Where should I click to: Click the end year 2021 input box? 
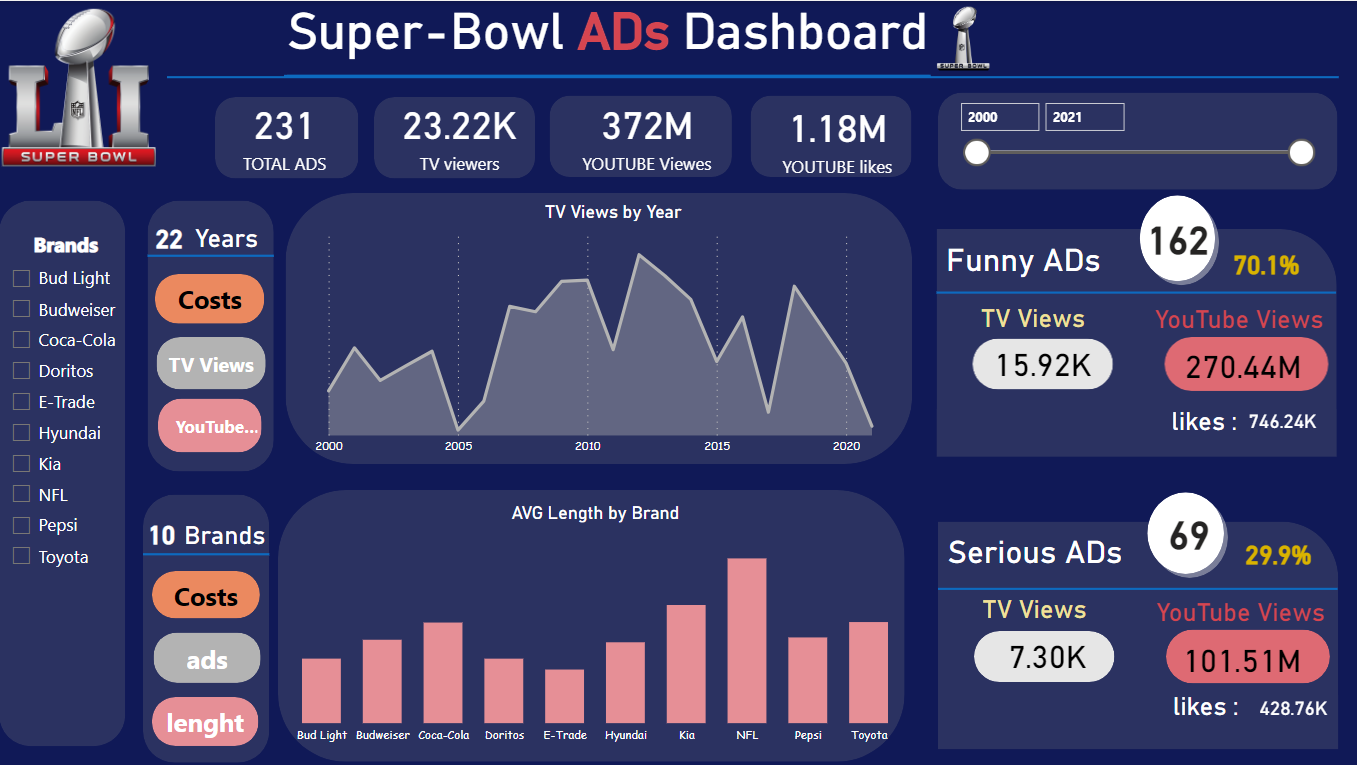point(1084,117)
